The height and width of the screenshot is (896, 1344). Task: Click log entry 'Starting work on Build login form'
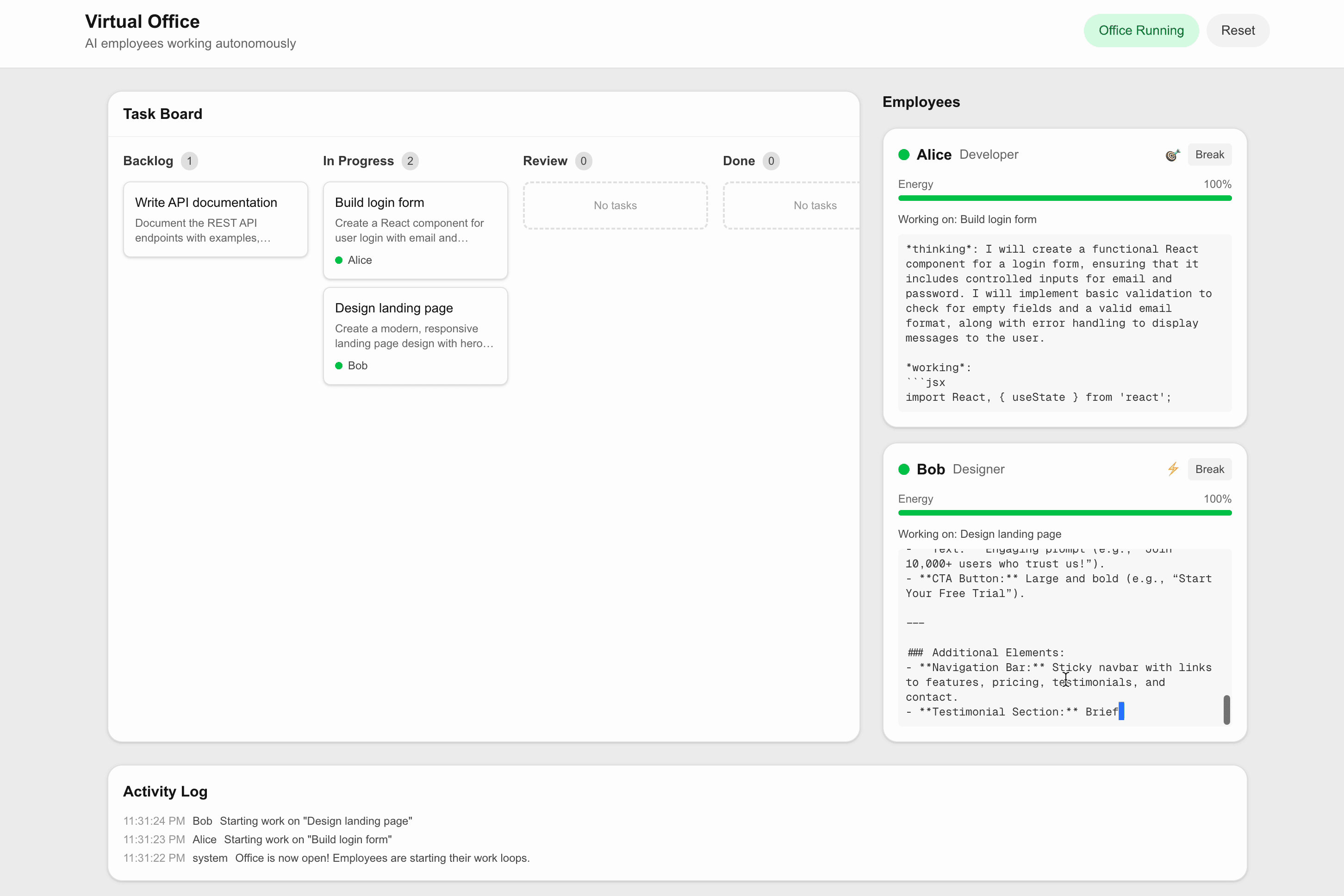(308, 840)
